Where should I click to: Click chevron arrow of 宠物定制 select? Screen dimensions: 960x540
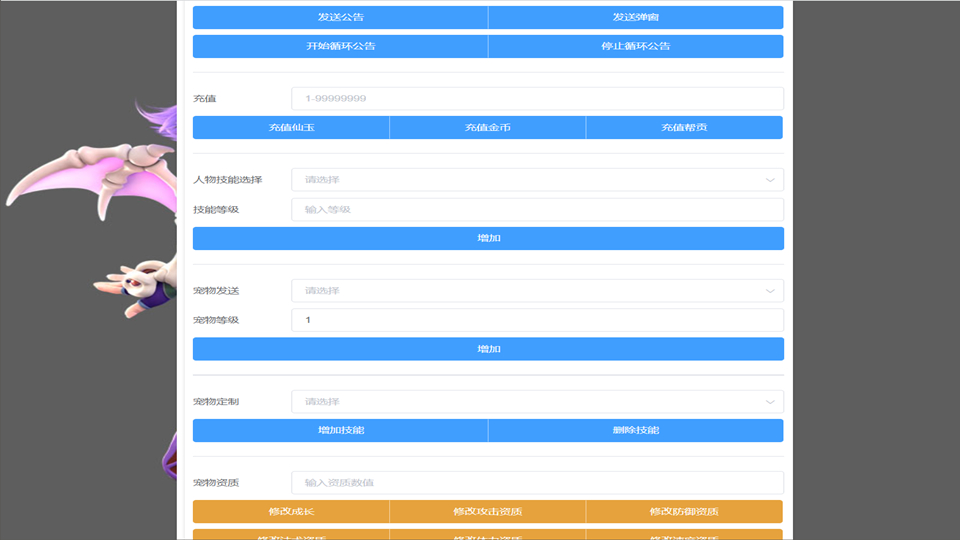tap(770, 402)
